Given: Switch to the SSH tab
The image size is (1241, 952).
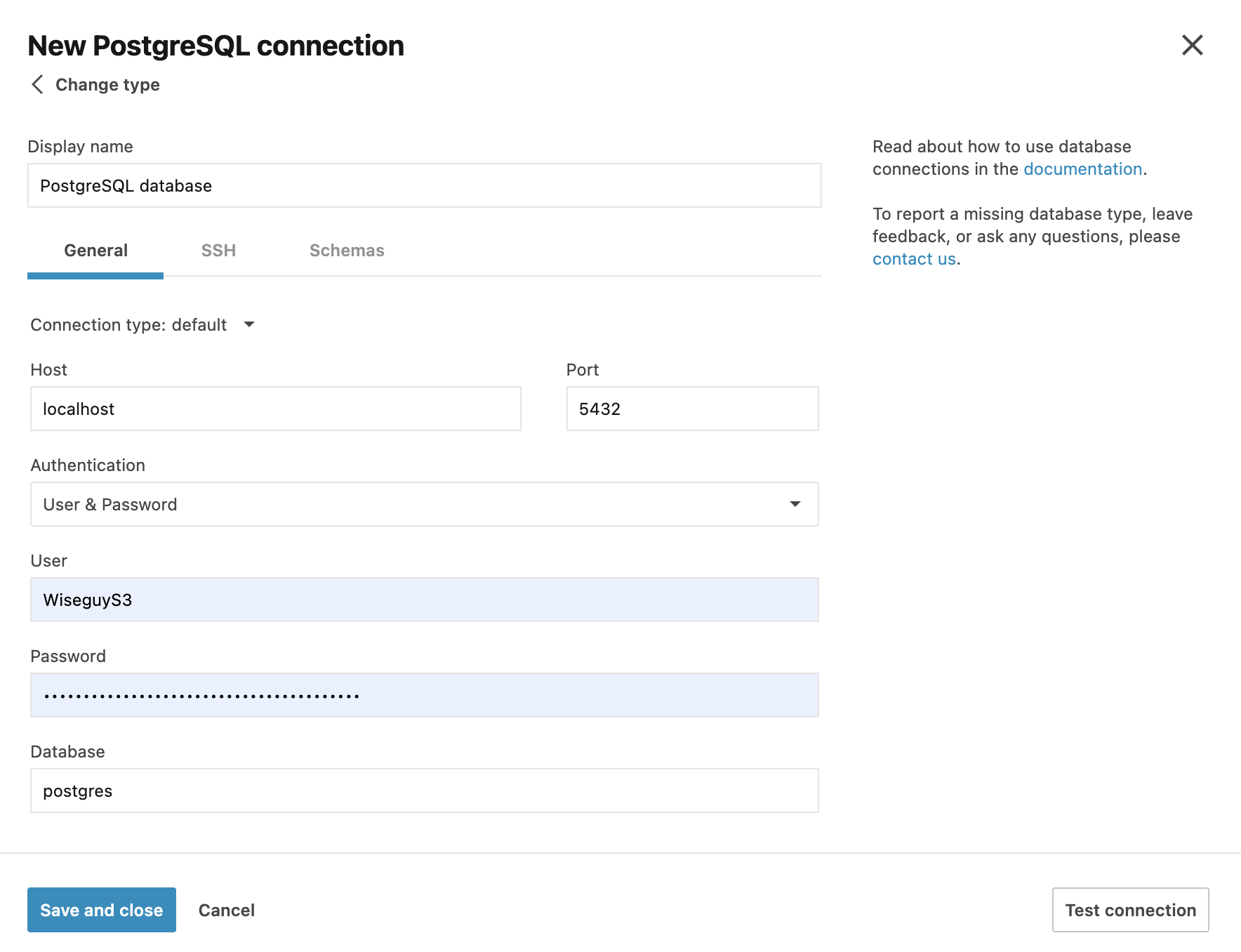Looking at the screenshot, I should (x=218, y=251).
